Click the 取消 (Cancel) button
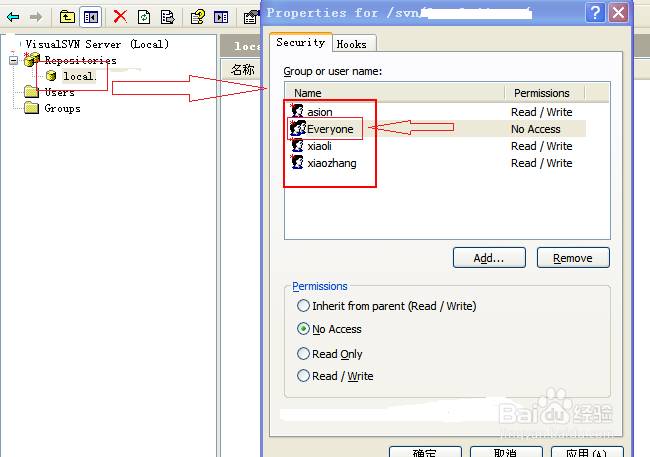Image resolution: width=650 pixels, height=457 pixels. [506, 452]
